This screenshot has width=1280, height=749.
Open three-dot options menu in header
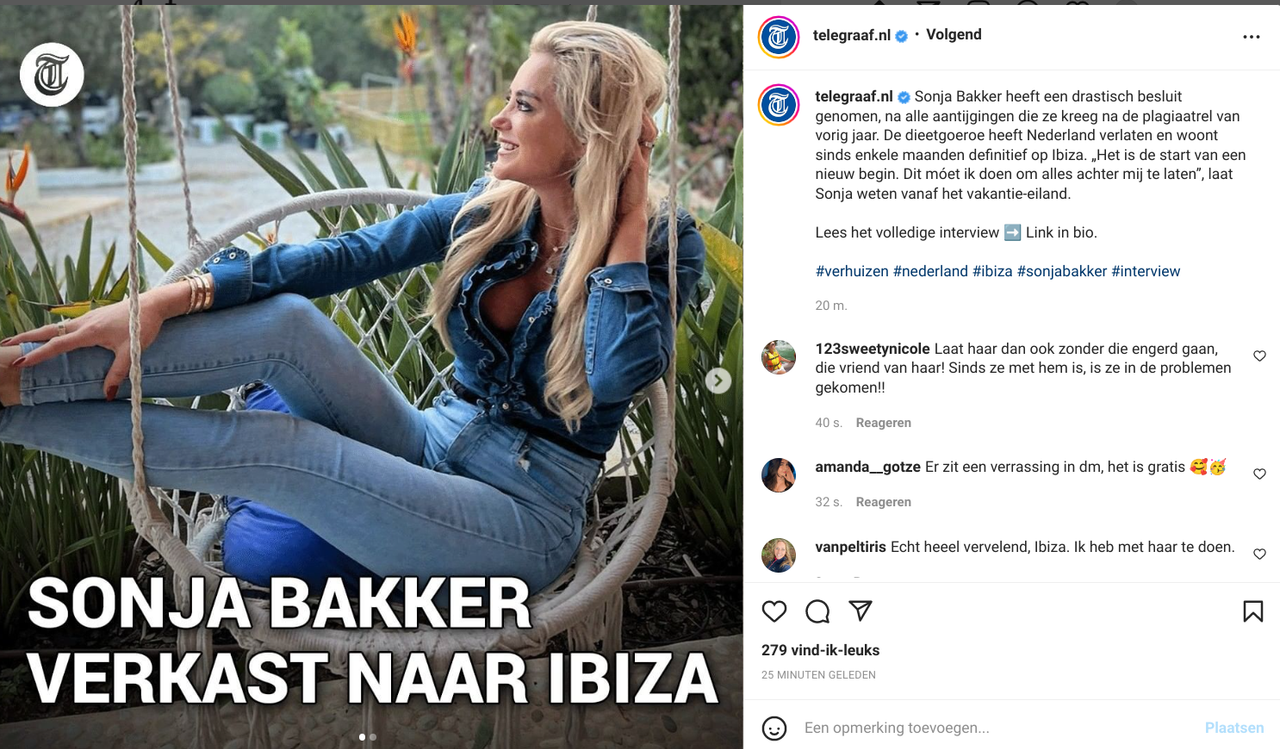(x=1251, y=37)
